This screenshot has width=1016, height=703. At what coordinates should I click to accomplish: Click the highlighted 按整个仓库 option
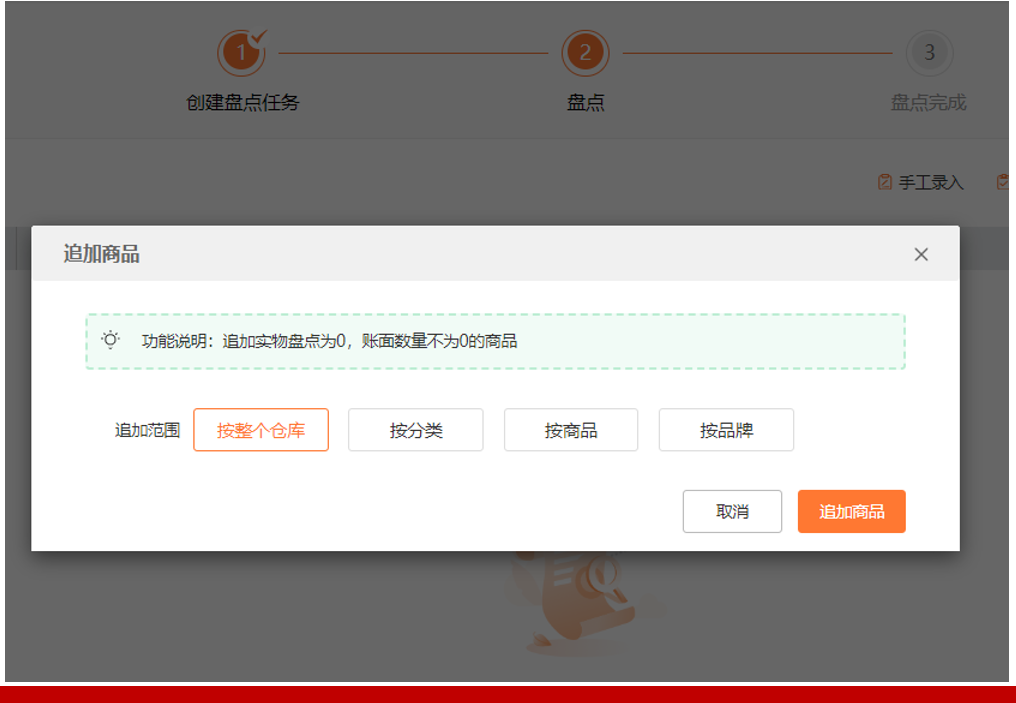[x=261, y=429]
